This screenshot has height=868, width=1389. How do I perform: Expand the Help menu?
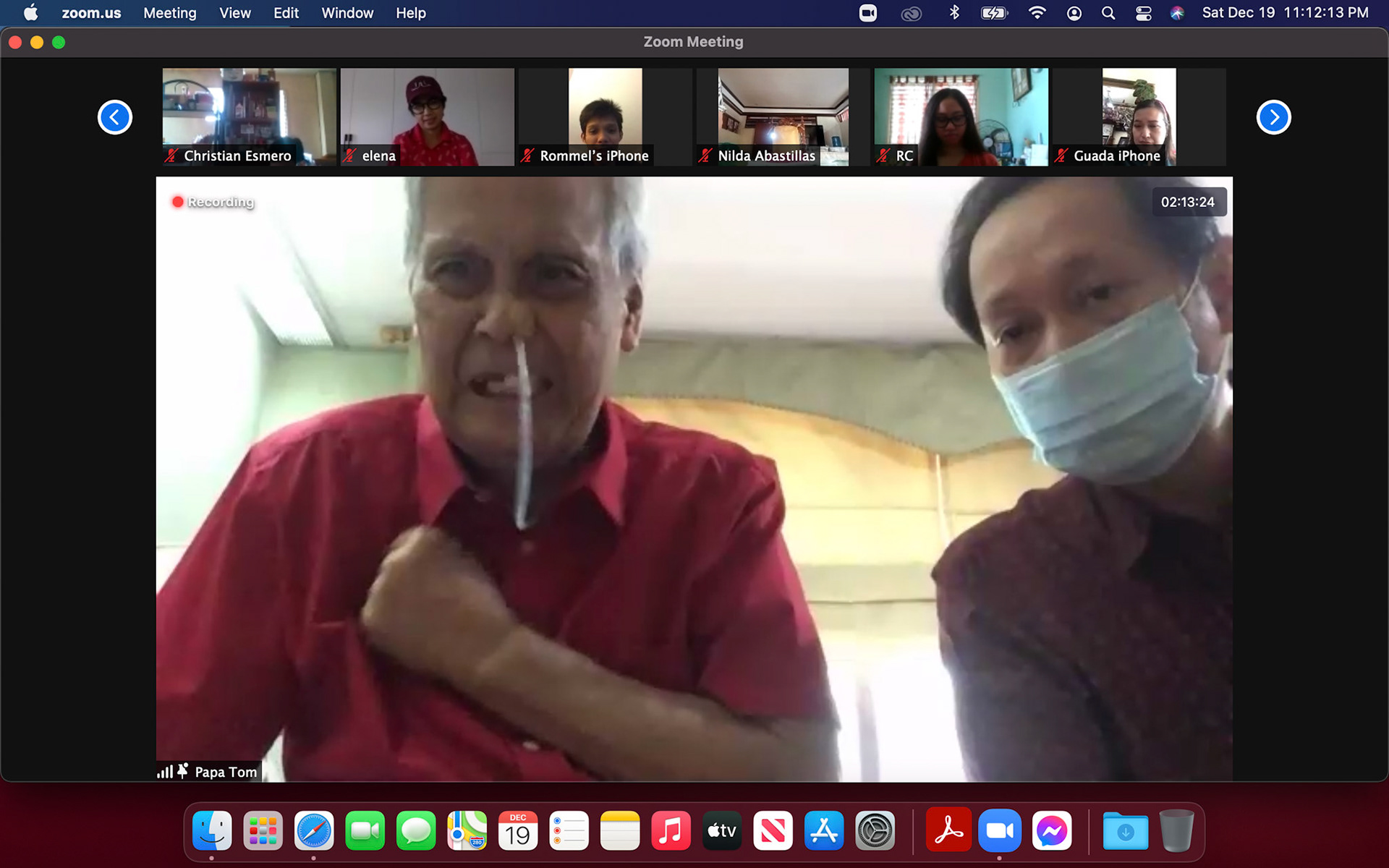[x=410, y=13]
